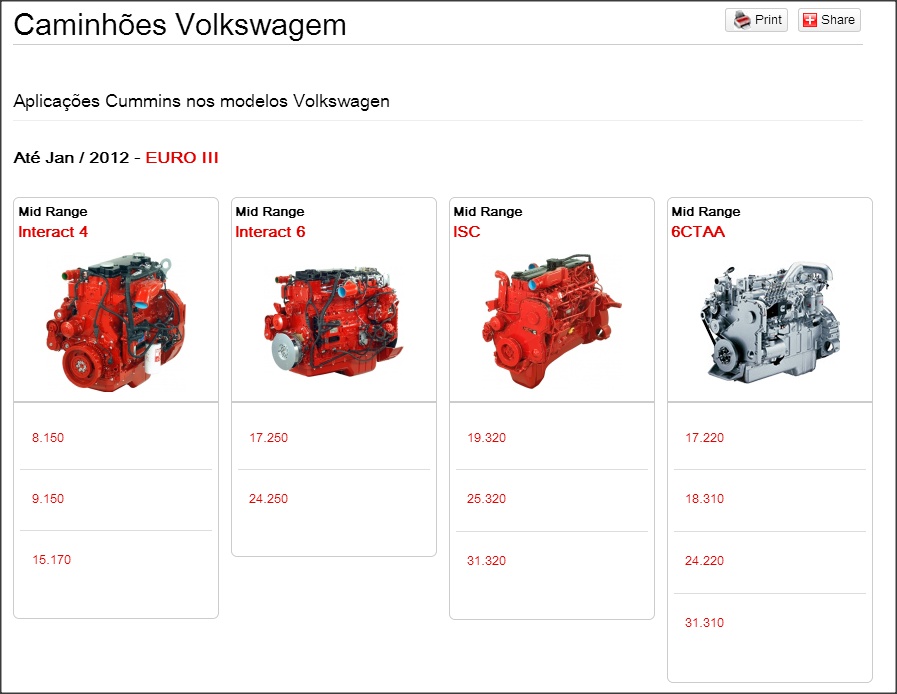Open truck model 17.220
The height and width of the screenshot is (694, 897).
tap(704, 438)
